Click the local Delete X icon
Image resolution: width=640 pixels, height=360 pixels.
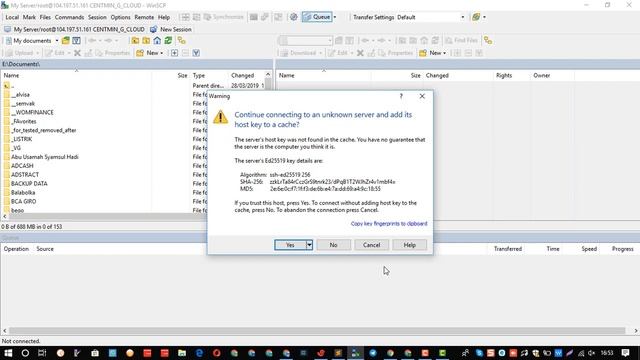point(77,53)
